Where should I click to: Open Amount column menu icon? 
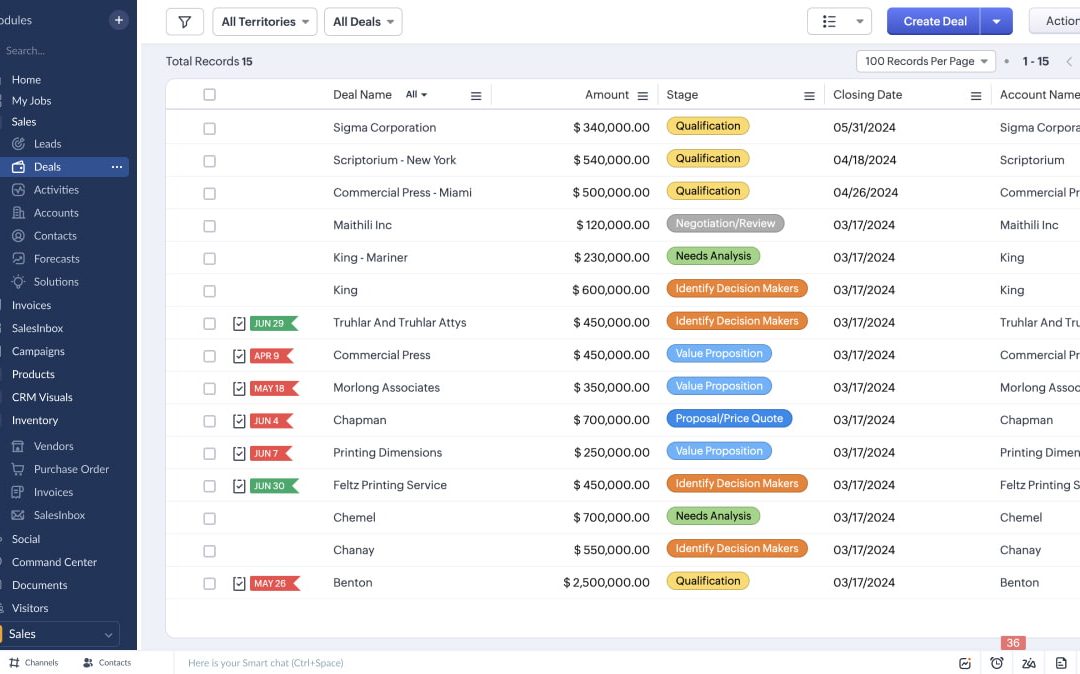643,96
